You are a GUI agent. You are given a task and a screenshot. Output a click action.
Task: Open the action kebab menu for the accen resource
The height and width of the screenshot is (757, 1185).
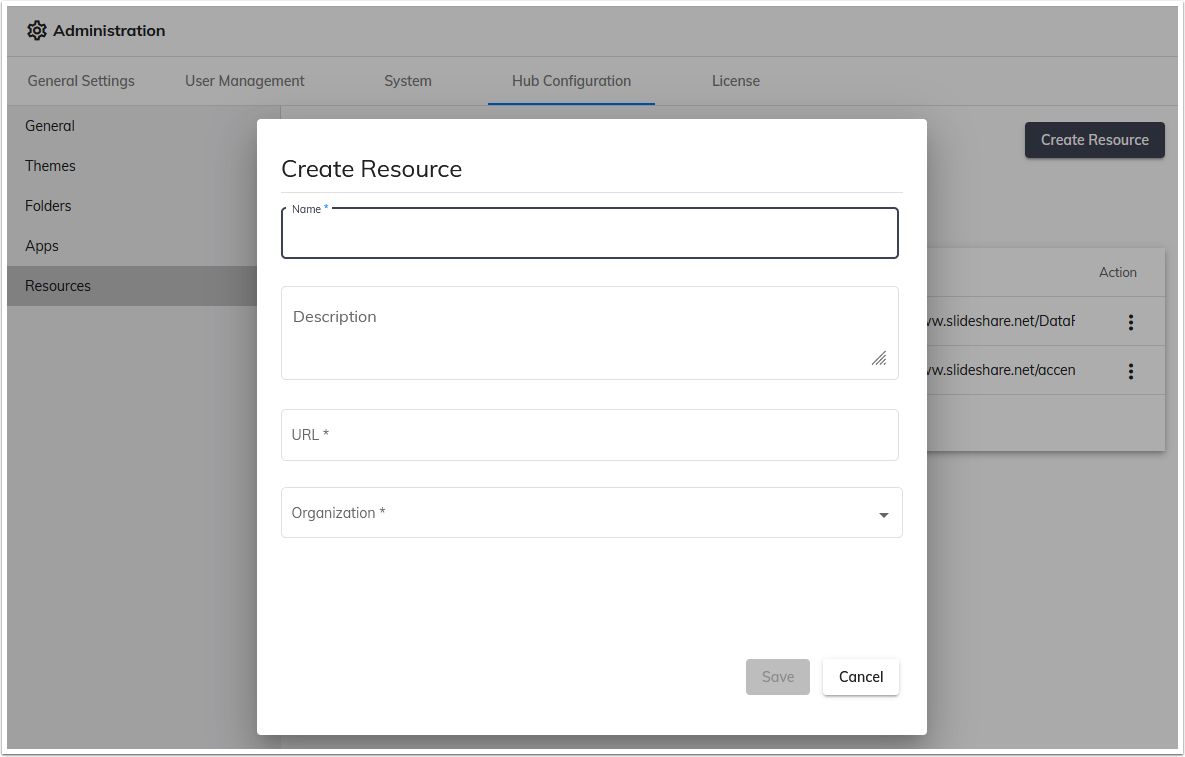(x=1131, y=370)
